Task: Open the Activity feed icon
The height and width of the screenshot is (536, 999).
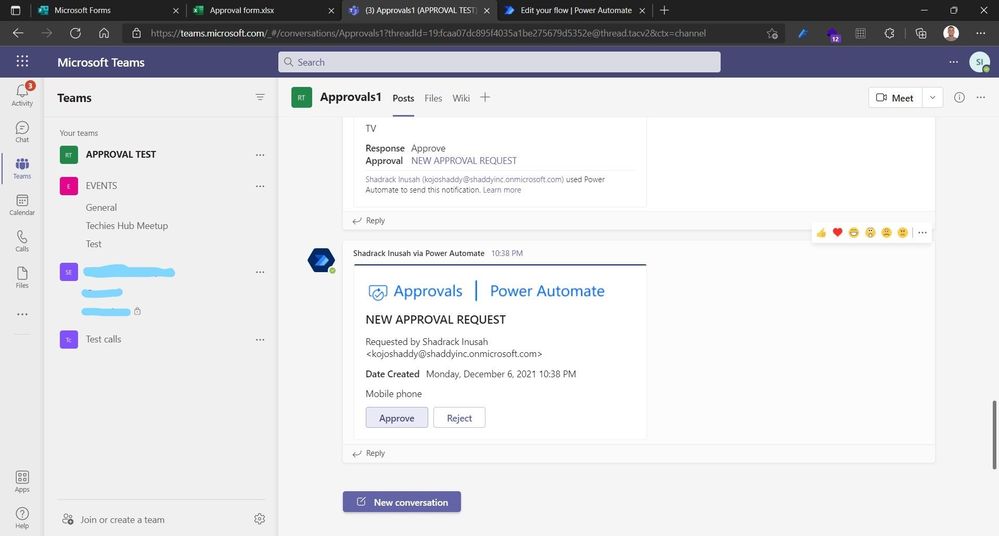Action: coord(22,94)
